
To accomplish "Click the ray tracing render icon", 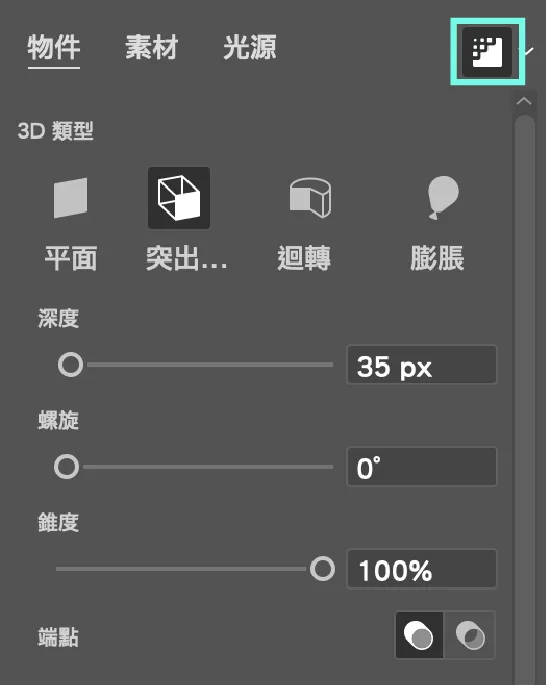I will coord(487,52).
